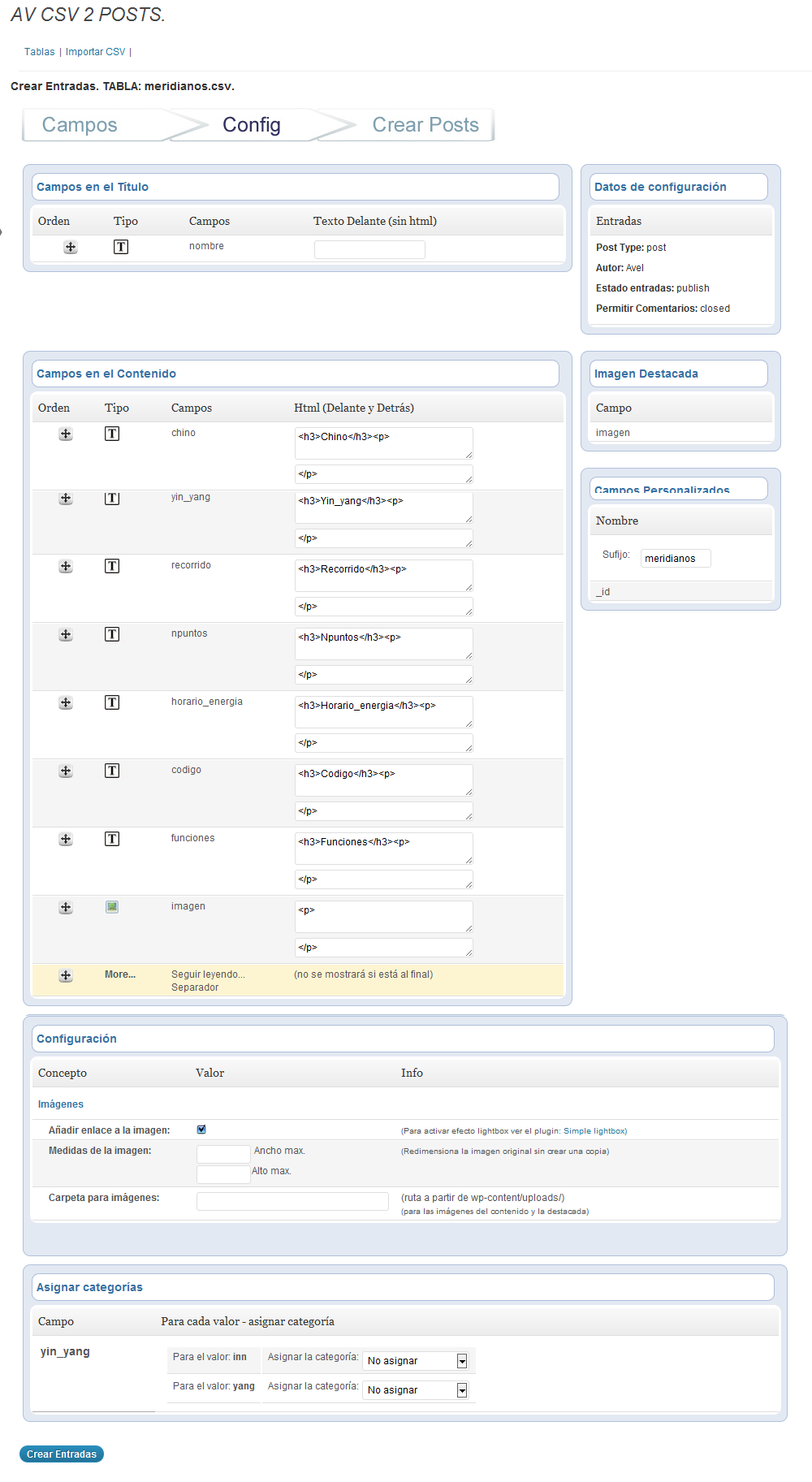Click text type icon for nombre field
This screenshot has height=1482, width=812.
click(x=121, y=247)
